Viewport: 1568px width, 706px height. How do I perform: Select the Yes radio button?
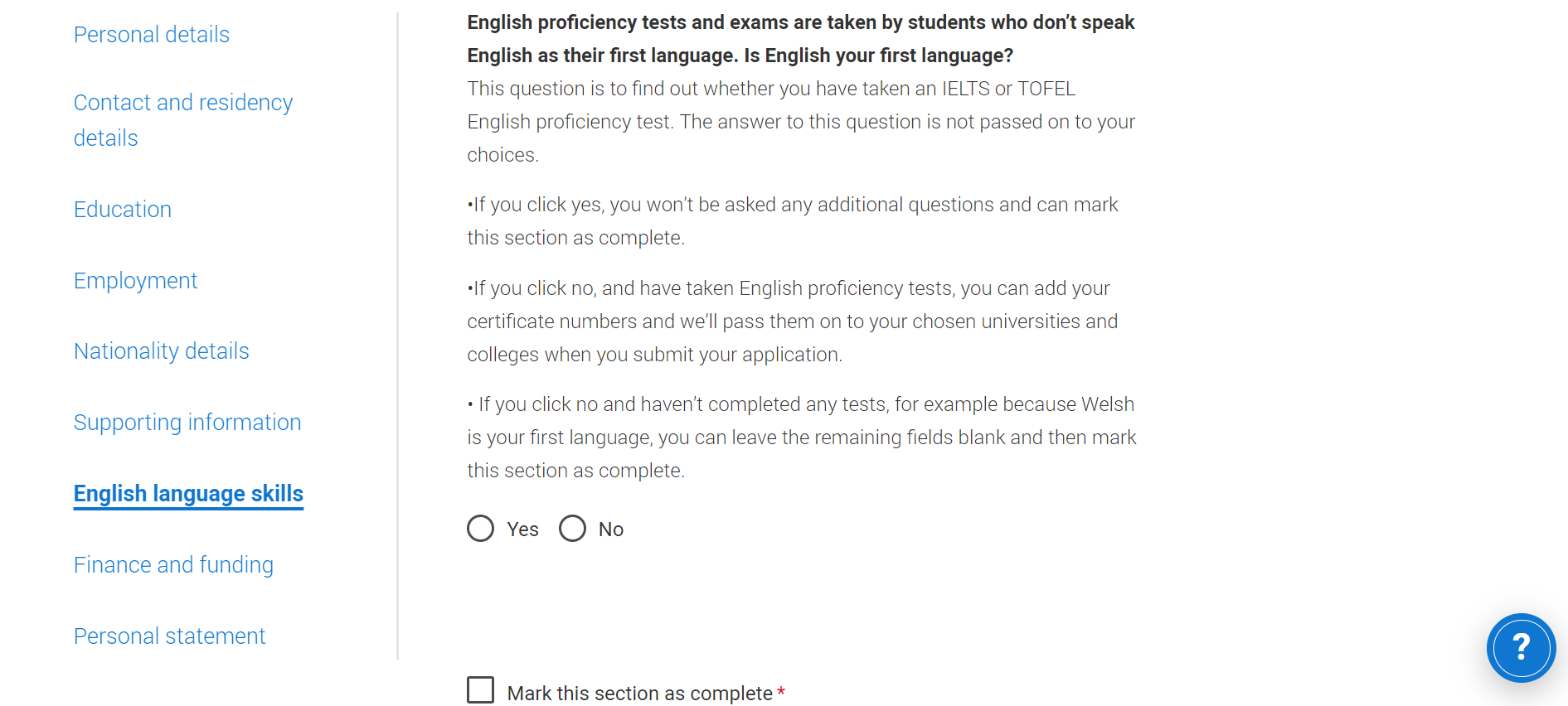point(480,529)
